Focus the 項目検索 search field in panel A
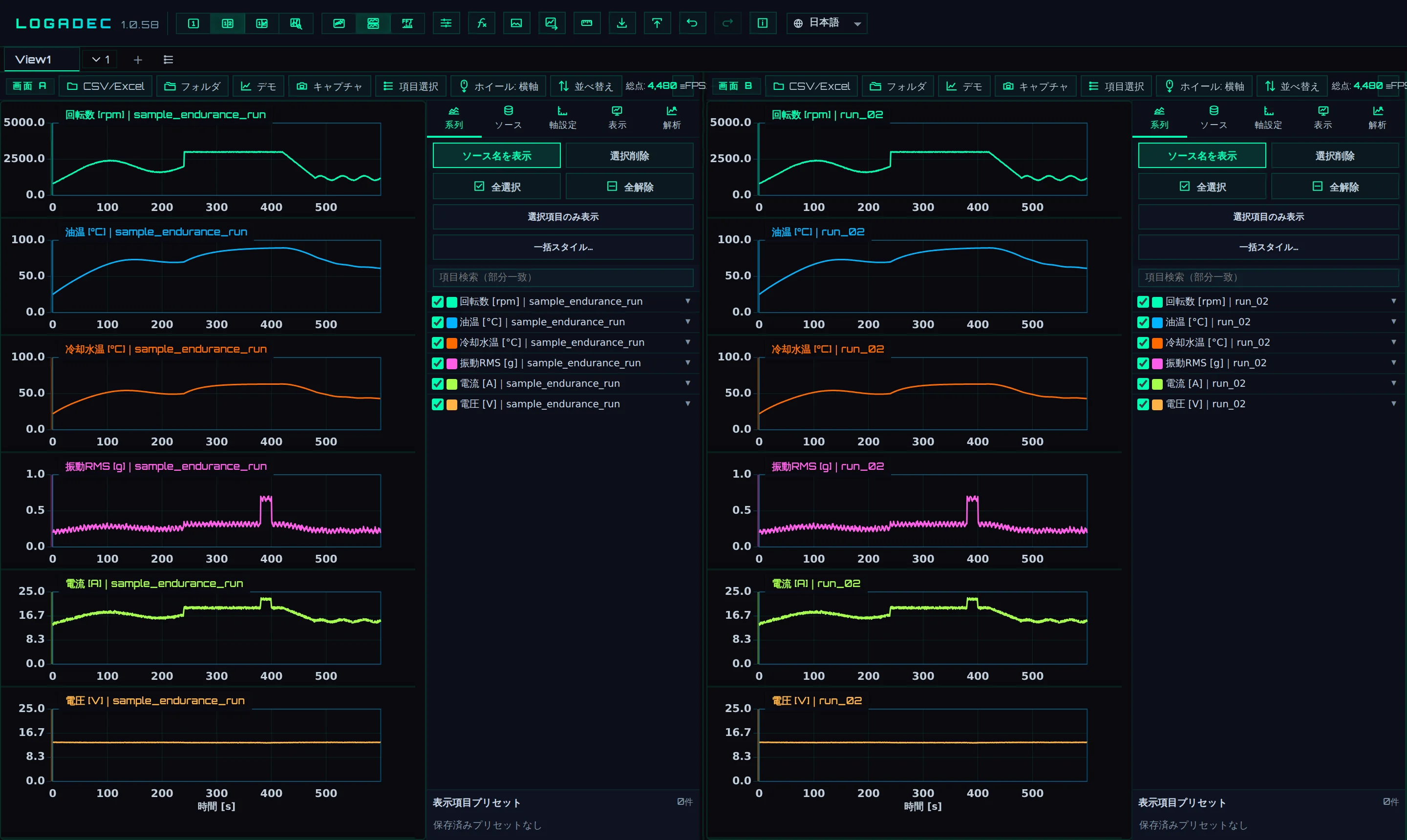The height and width of the screenshot is (840, 1407). click(563, 277)
